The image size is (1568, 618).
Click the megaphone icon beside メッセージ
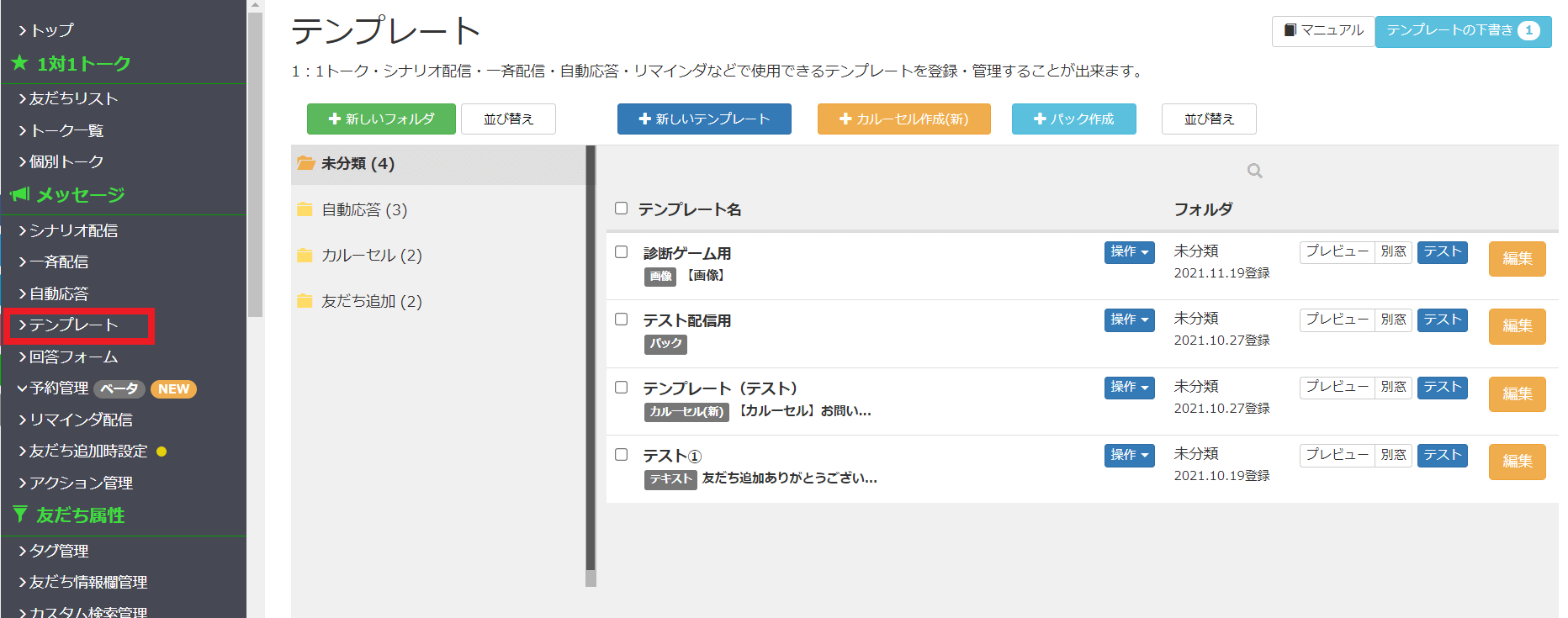tap(19, 194)
